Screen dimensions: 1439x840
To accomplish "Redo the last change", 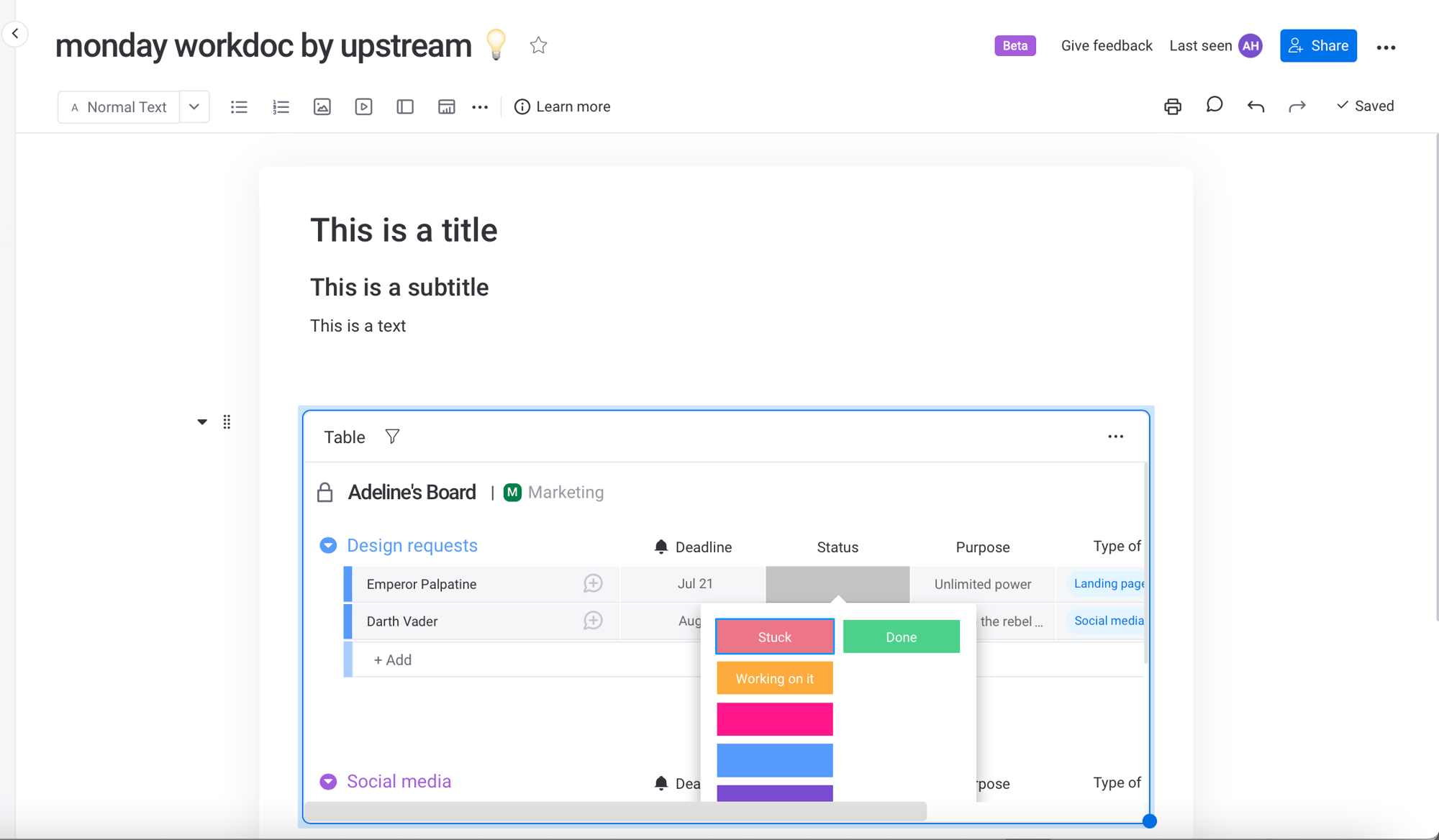I will coord(1297,106).
